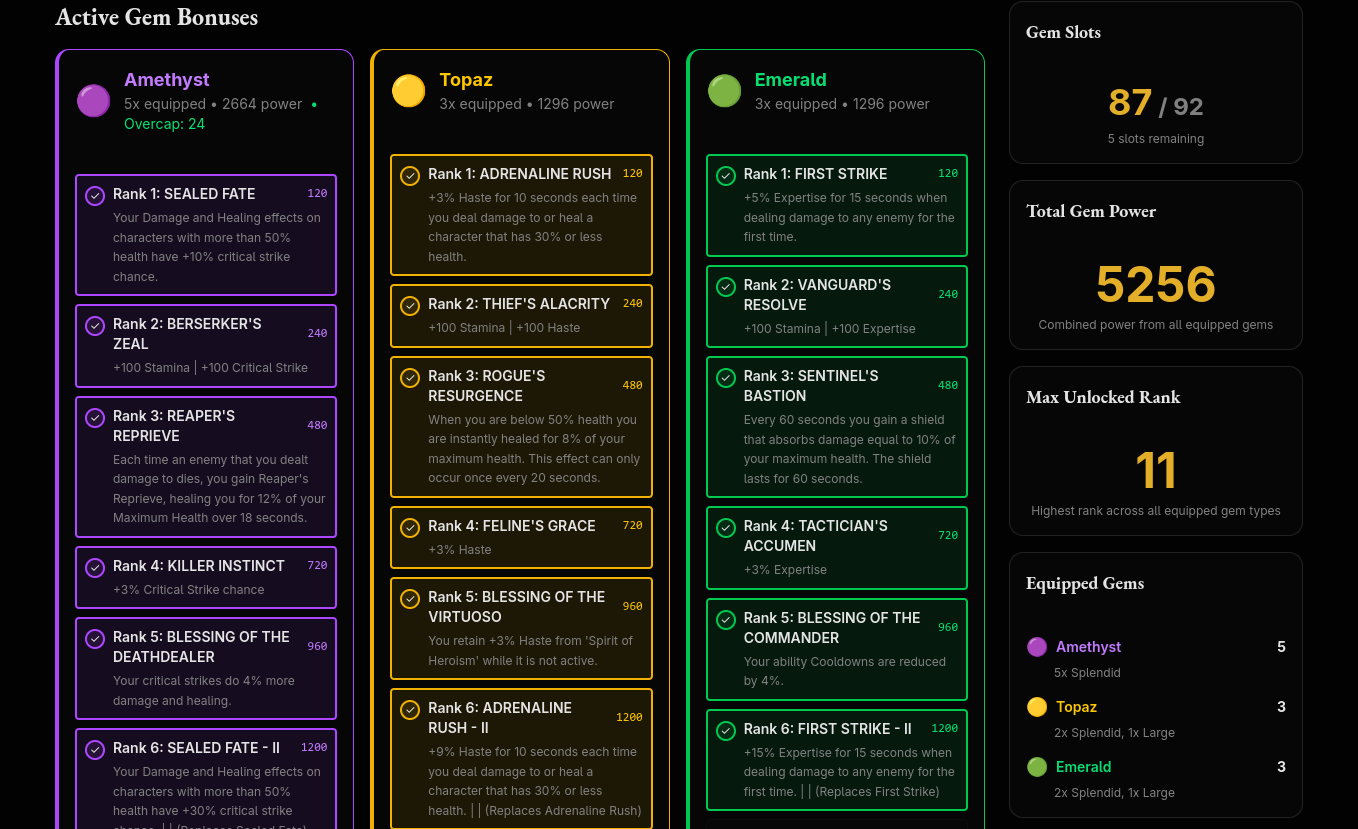This screenshot has width=1358, height=829.
Task: Click Topaz gem icon in Equipped Gems list
Action: pyautogui.click(x=1037, y=707)
